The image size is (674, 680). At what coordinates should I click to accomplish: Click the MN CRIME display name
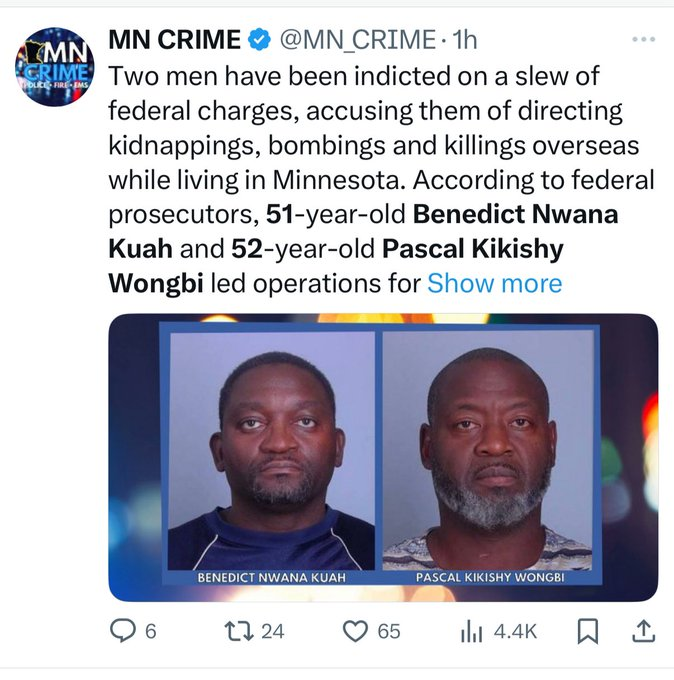pyautogui.click(x=174, y=40)
